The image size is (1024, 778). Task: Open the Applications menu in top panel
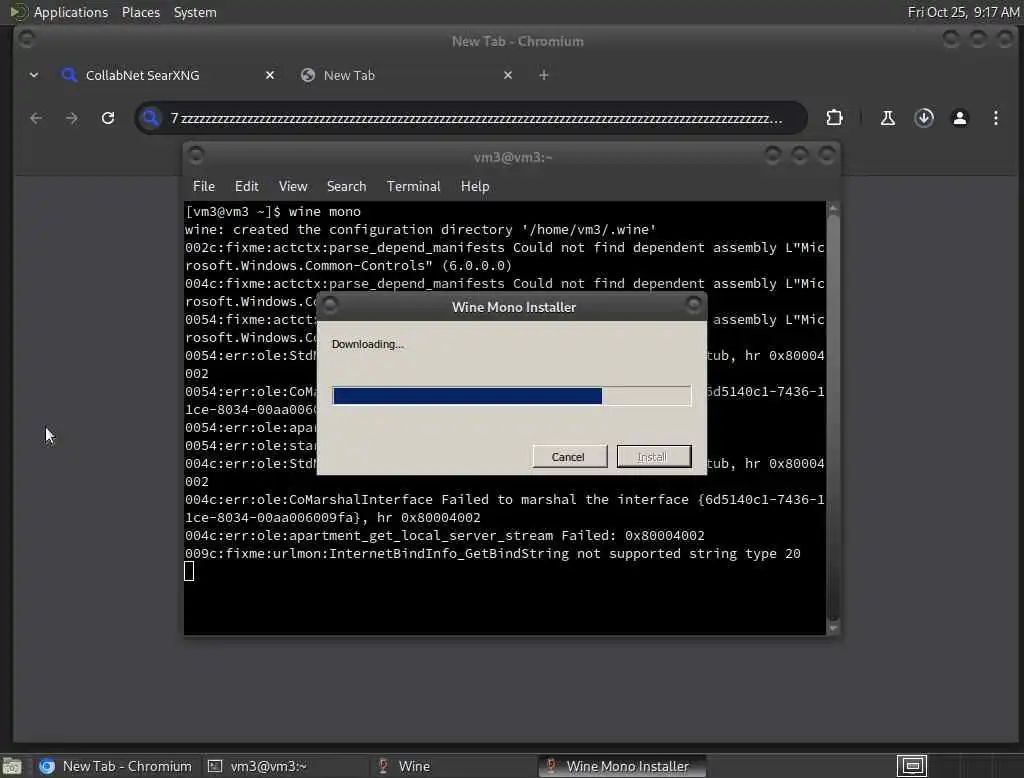pos(71,12)
